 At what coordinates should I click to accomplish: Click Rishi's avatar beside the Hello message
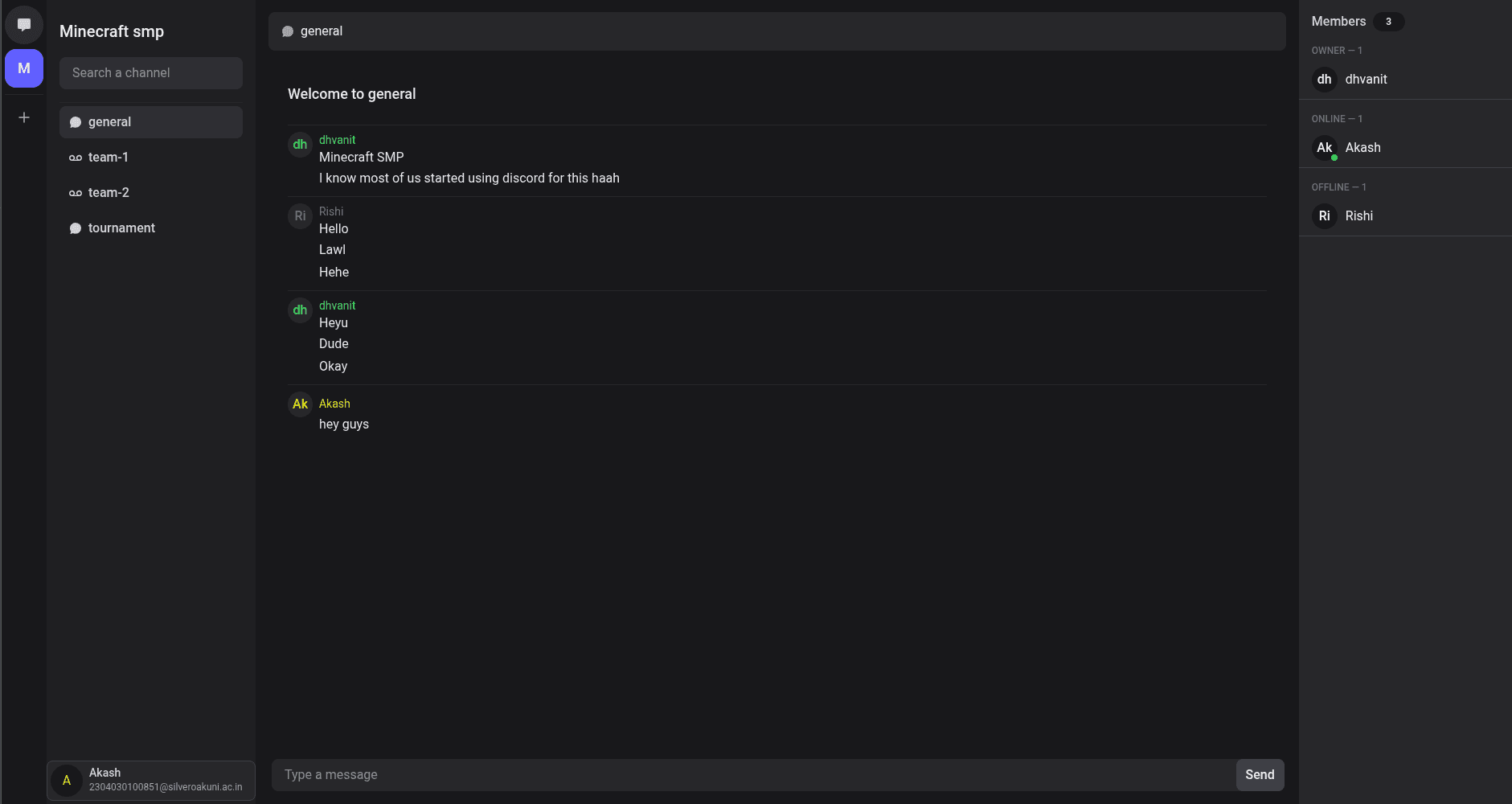coord(300,216)
